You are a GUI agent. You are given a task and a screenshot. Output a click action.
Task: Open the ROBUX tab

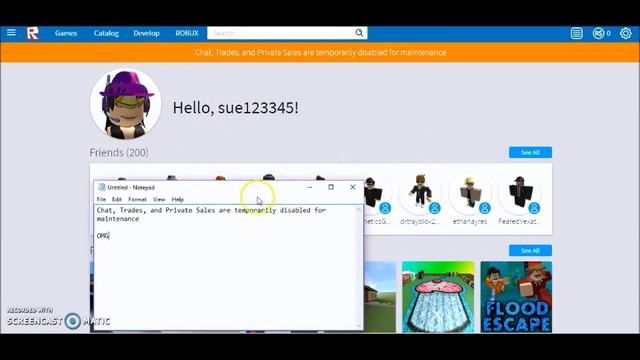click(187, 33)
